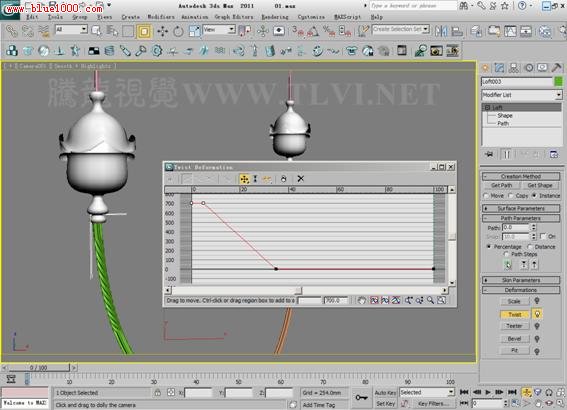This screenshot has height=410, width=567.
Task: Open the Rendering menu
Action: tap(275, 17)
